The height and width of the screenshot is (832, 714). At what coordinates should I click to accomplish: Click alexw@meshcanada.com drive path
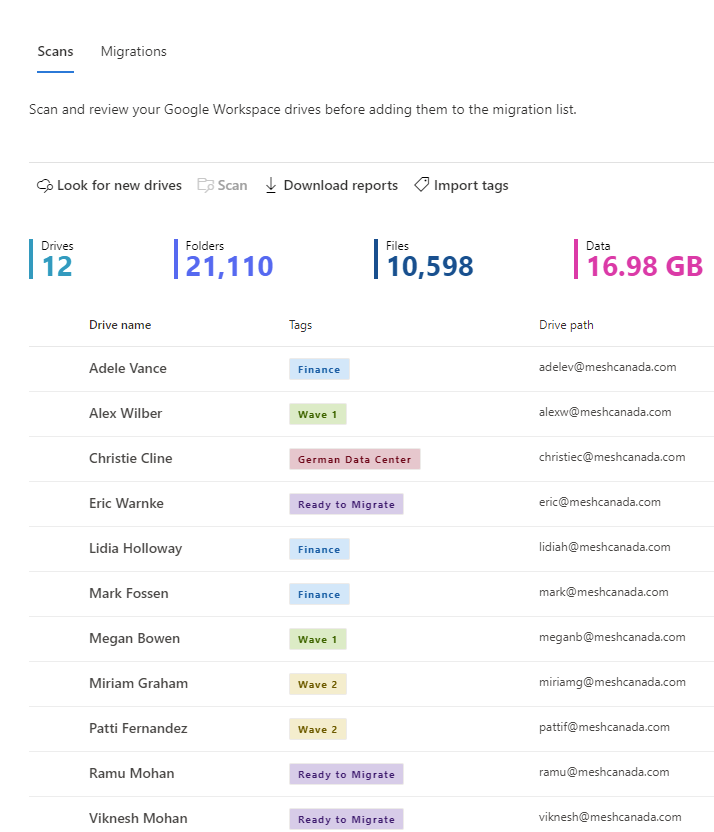pos(605,412)
